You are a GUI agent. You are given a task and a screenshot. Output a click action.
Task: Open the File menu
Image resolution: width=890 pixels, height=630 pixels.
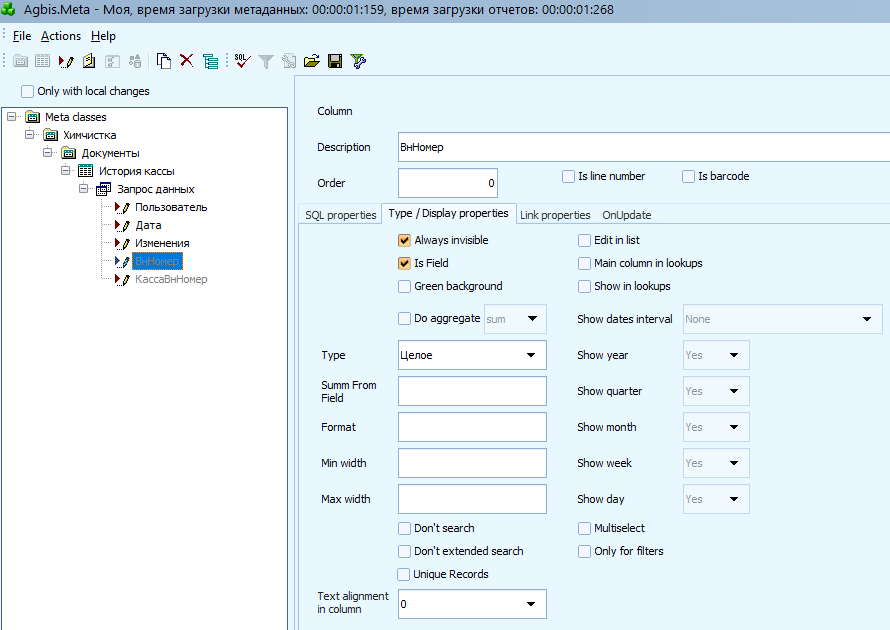pyautogui.click(x=22, y=36)
